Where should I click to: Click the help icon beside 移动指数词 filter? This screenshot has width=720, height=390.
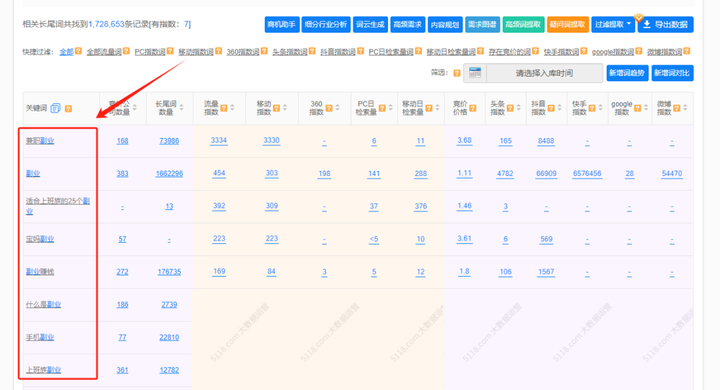219,51
